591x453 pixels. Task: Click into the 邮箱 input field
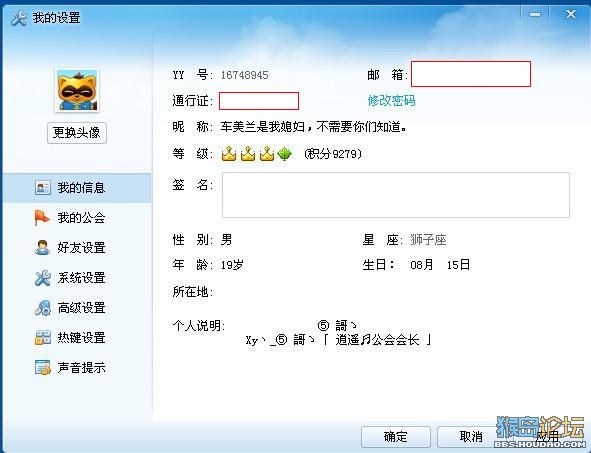pos(471,74)
